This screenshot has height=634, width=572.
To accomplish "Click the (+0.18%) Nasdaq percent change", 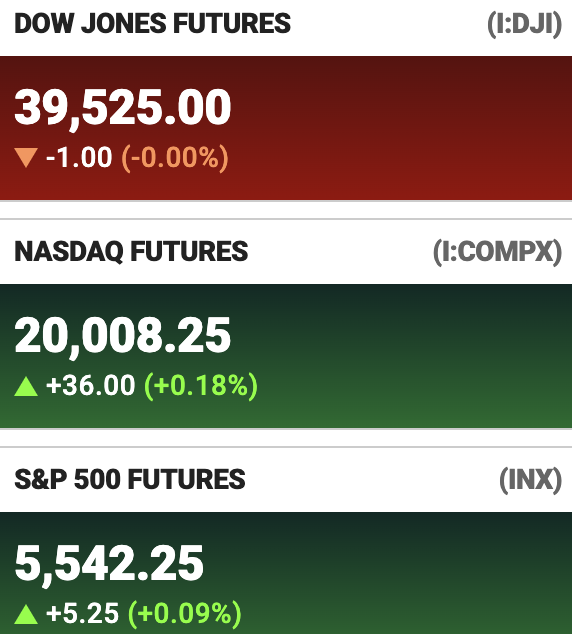I will [x=201, y=386].
